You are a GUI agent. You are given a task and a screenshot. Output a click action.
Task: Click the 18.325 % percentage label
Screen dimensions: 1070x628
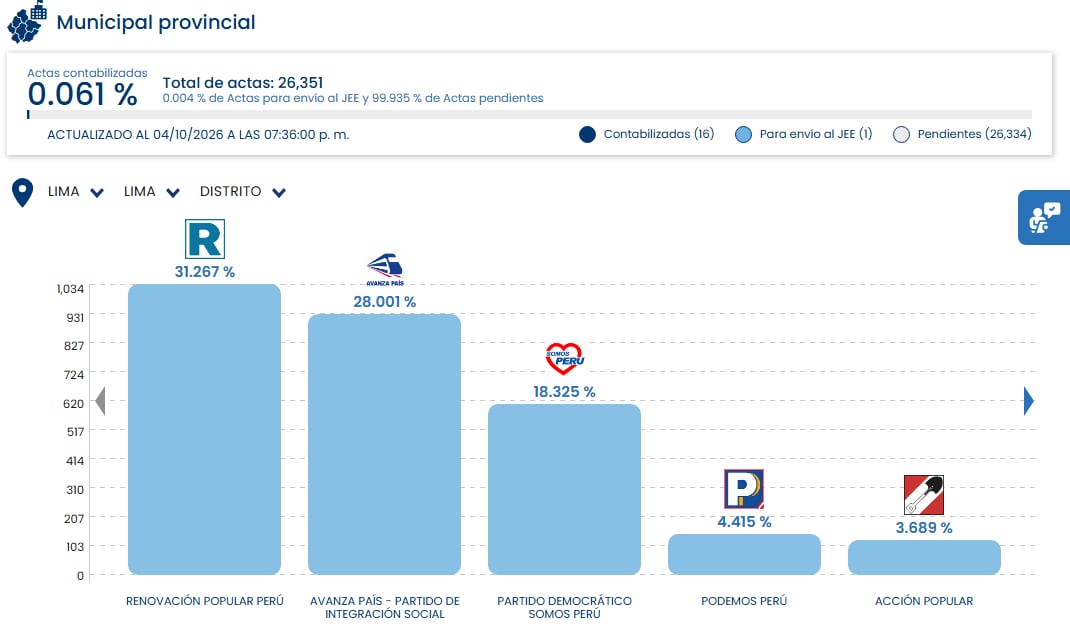[564, 392]
